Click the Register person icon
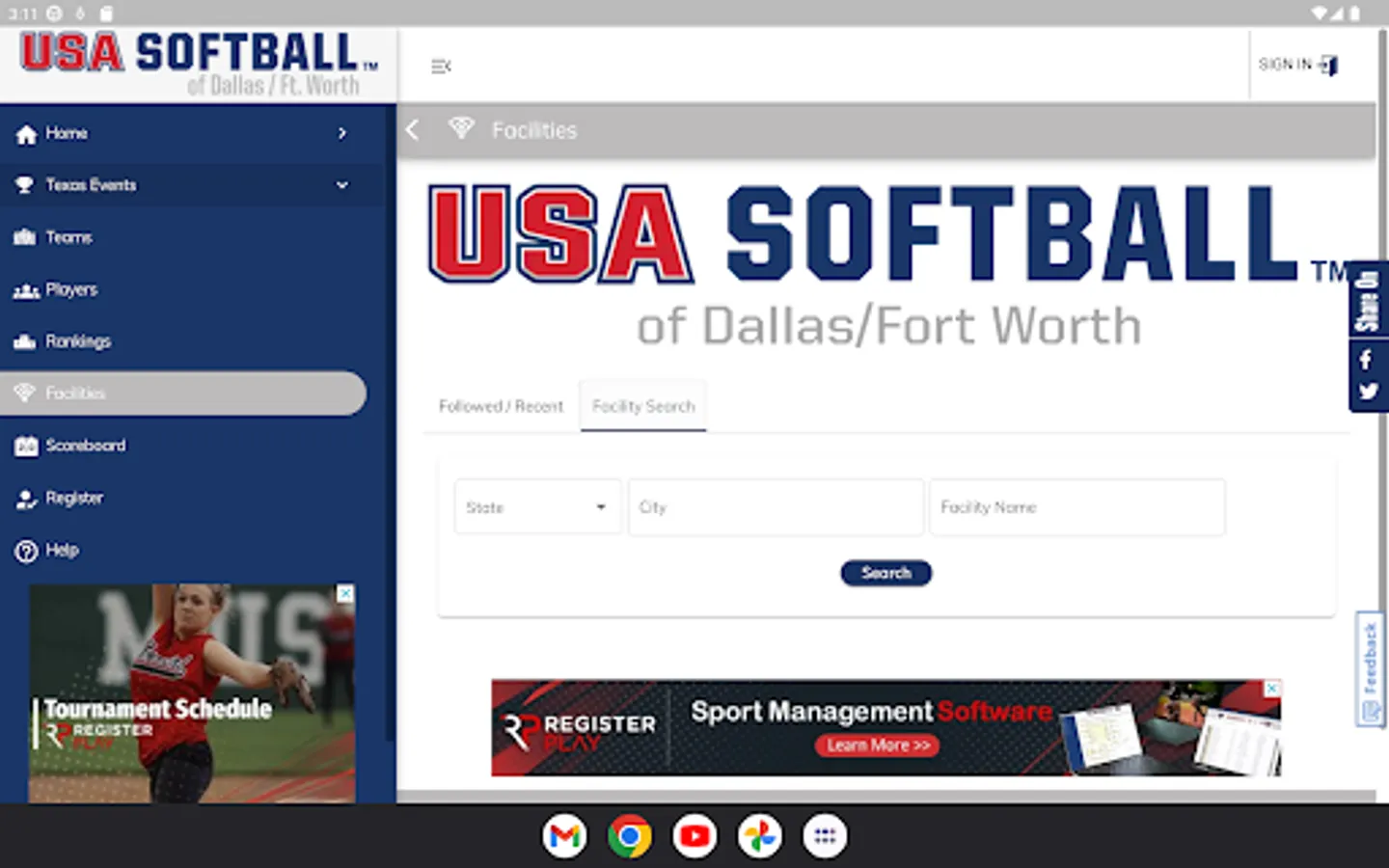Screen dimensions: 1389x868 pos(26,499)
